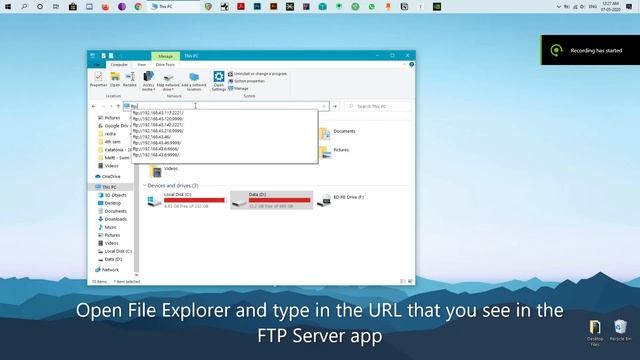Switch to large icons view in status bar
The image size is (640, 360).
coord(410,281)
